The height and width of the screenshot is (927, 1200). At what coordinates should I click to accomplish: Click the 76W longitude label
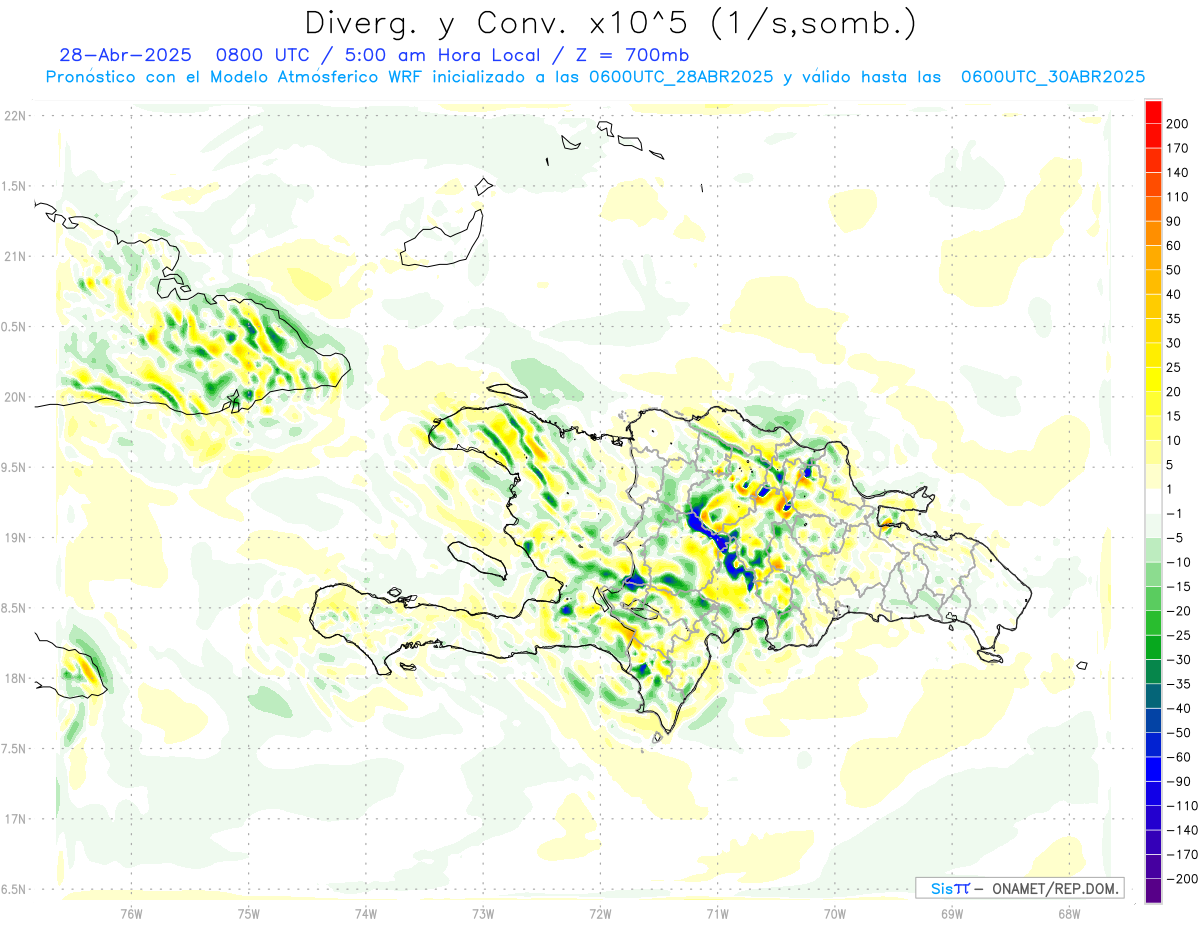point(131,913)
